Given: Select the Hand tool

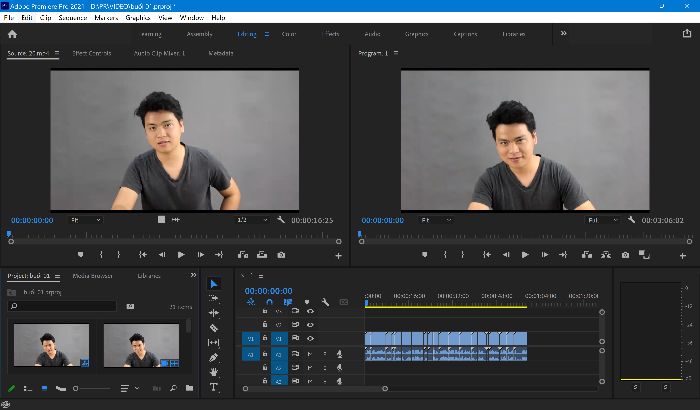Looking at the screenshot, I should [x=214, y=372].
